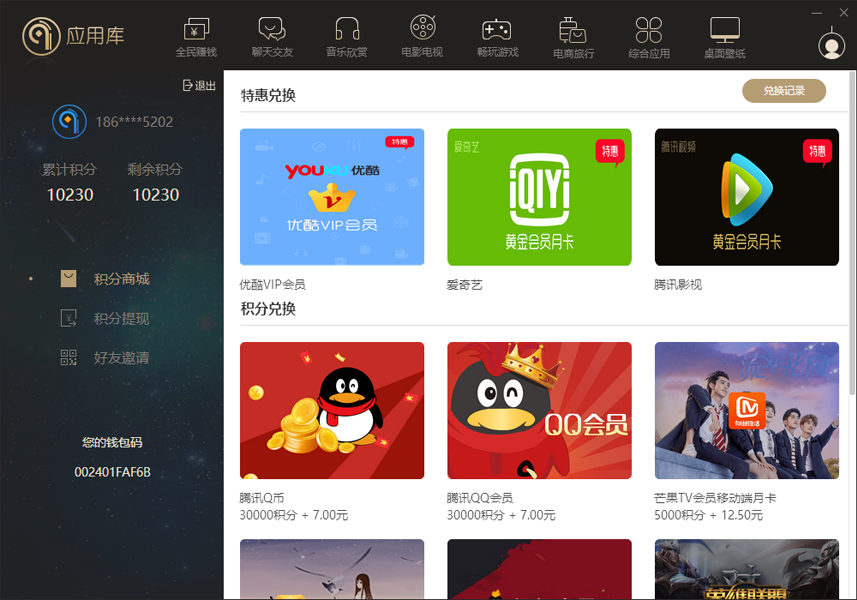Click the user avatar icon at top right
The image size is (857, 600).
click(x=831, y=45)
